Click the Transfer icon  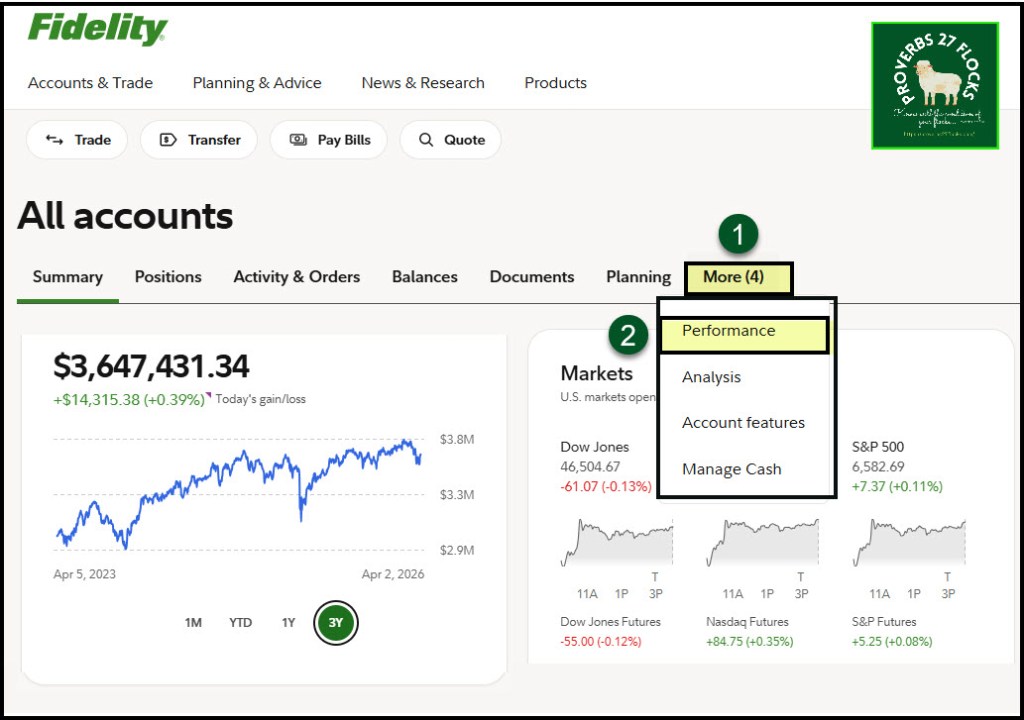(168, 140)
